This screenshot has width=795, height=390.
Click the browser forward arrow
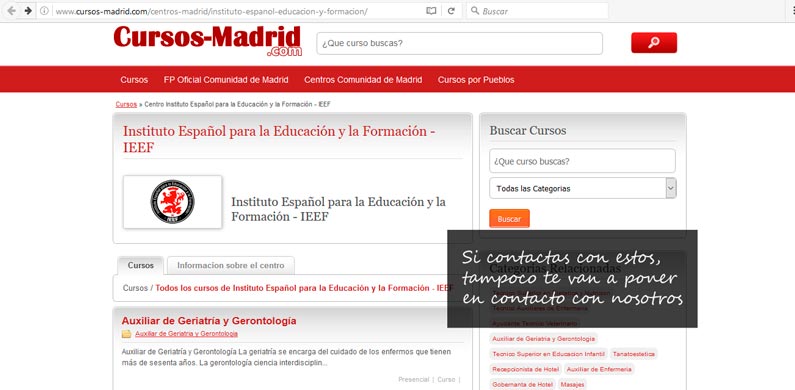28,11
